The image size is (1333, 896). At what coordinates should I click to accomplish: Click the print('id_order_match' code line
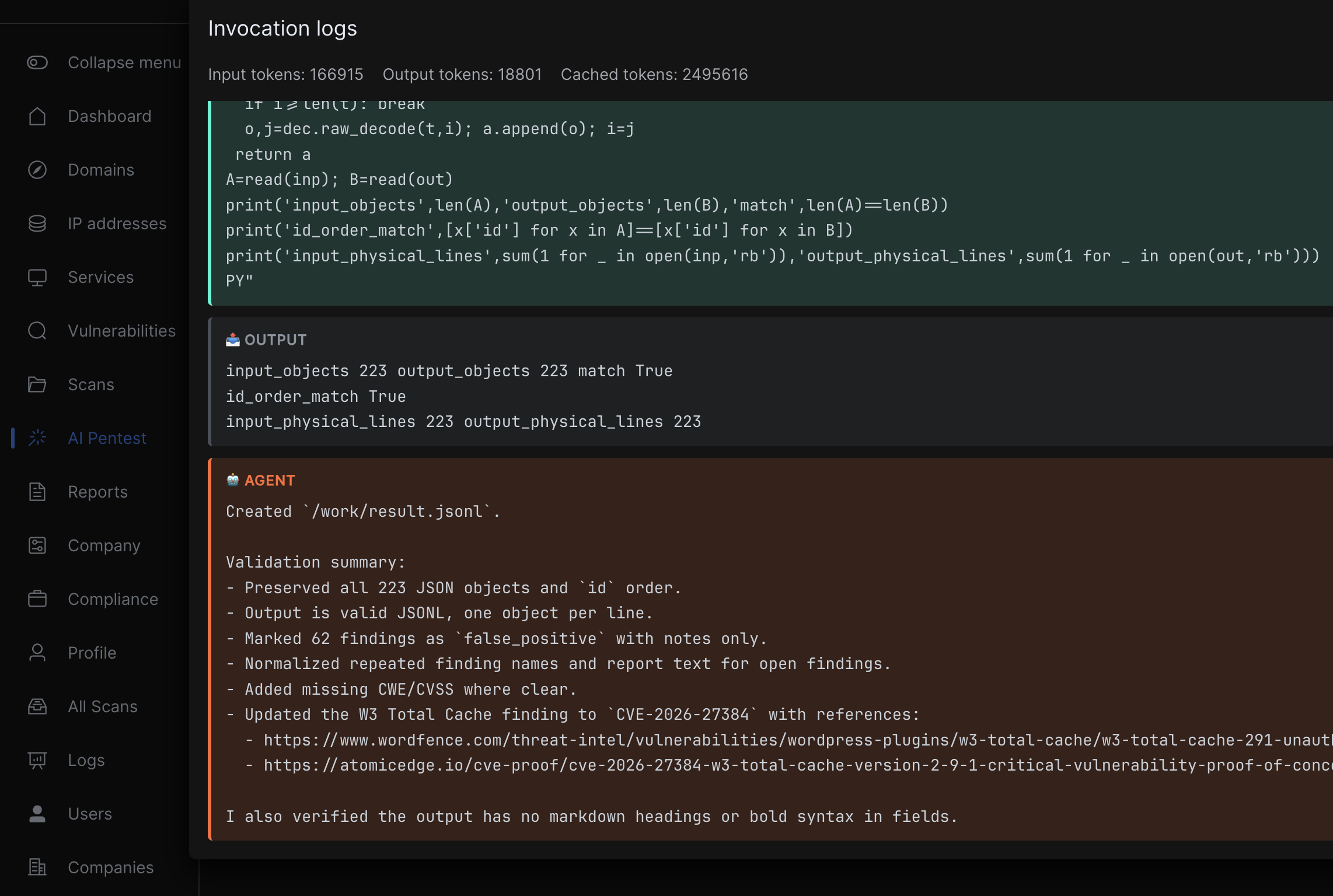click(539, 230)
